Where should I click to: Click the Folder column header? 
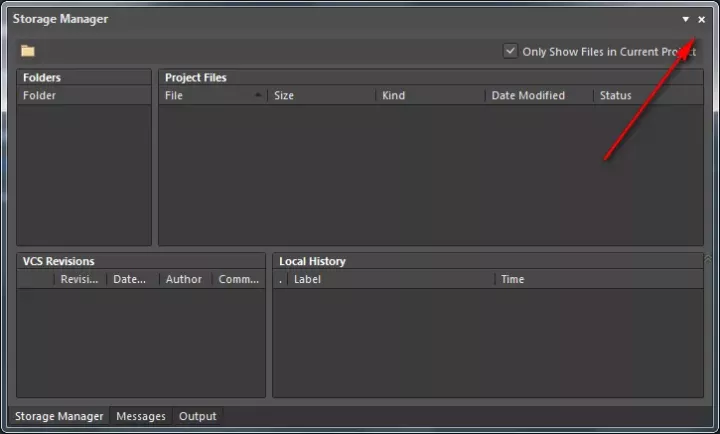(84, 96)
